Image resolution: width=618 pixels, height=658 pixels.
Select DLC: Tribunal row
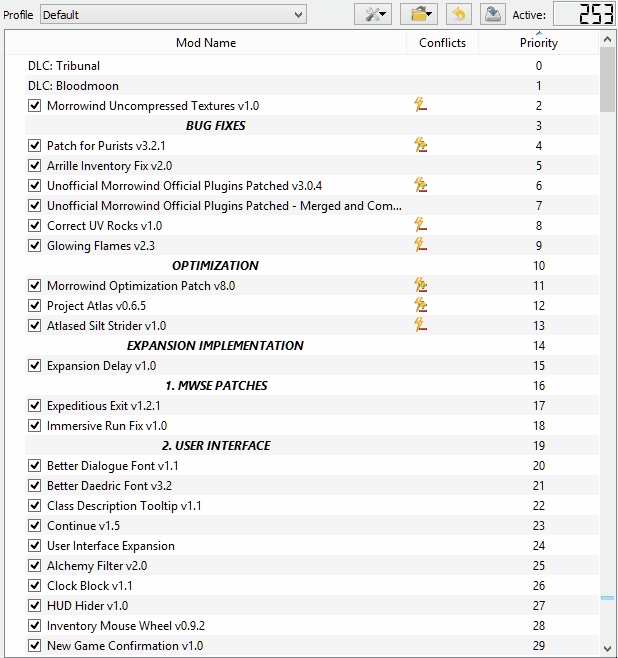(312, 65)
